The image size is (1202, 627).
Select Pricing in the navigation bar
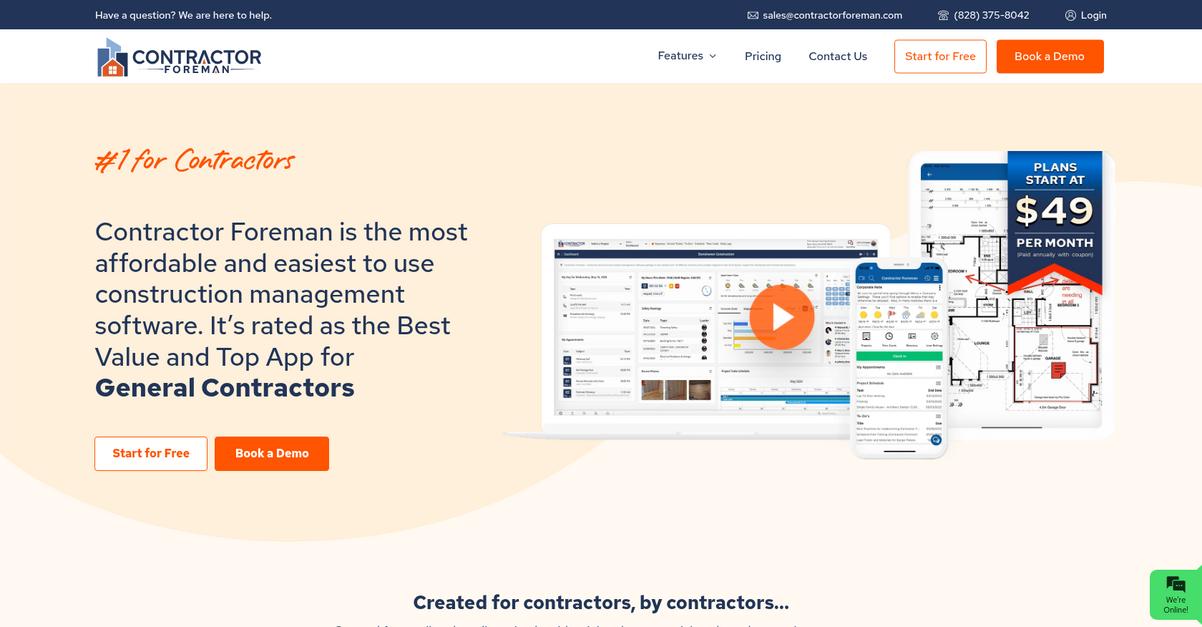point(762,56)
